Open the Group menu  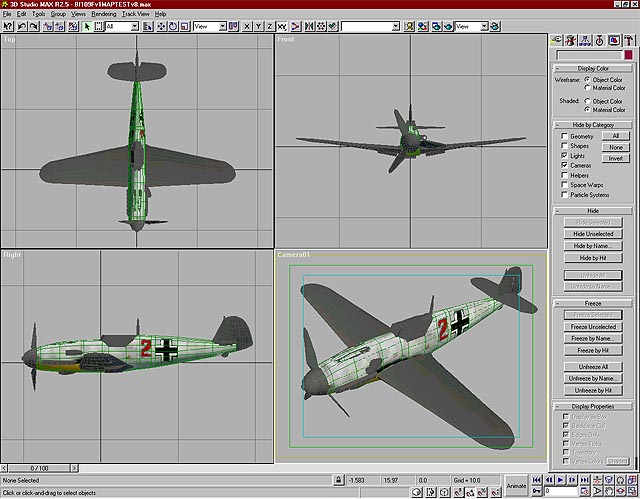[x=58, y=14]
